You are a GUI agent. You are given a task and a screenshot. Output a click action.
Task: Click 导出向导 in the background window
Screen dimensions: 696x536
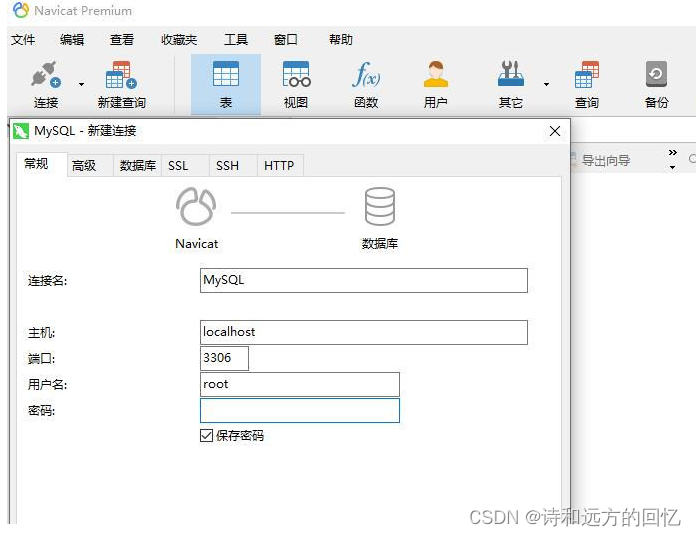pyautogui.click(x=606, y=160)
